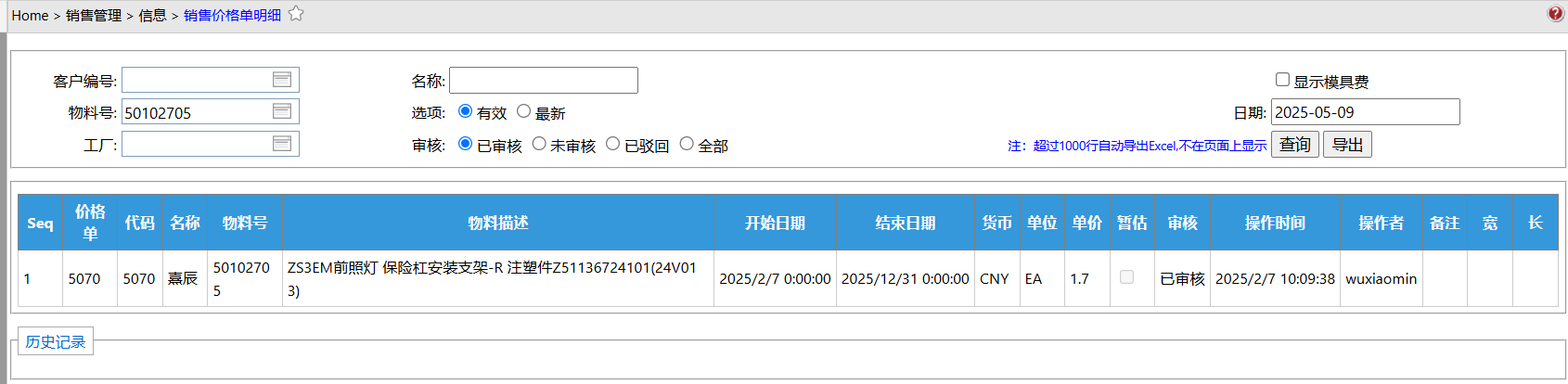Open the 销售价格单明细 breadcrumb link
Screen dimensions: 1568x384
click(232, 15)
